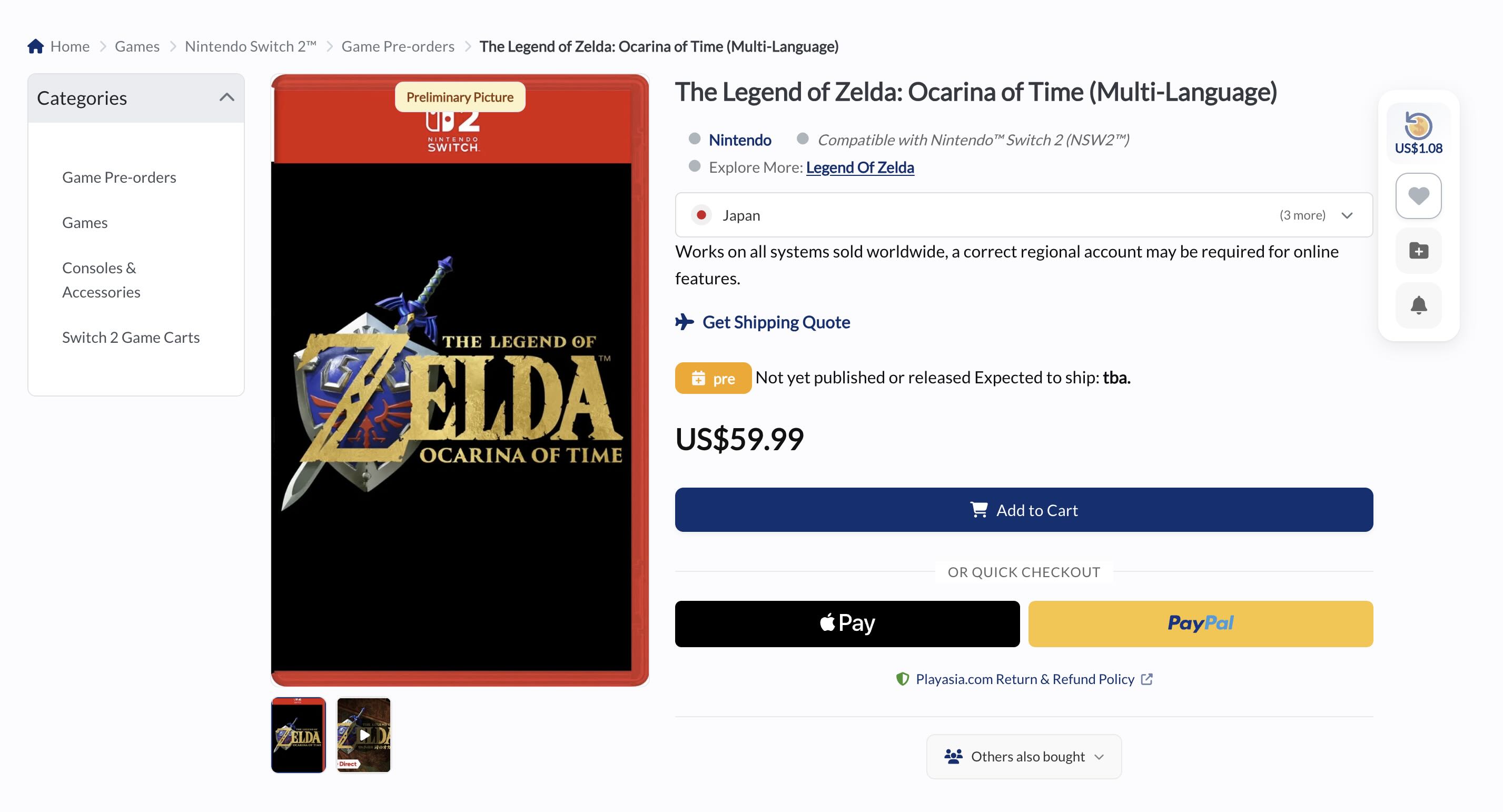
Task: Click the Add to Cart button
Action: click(1023, 510)
